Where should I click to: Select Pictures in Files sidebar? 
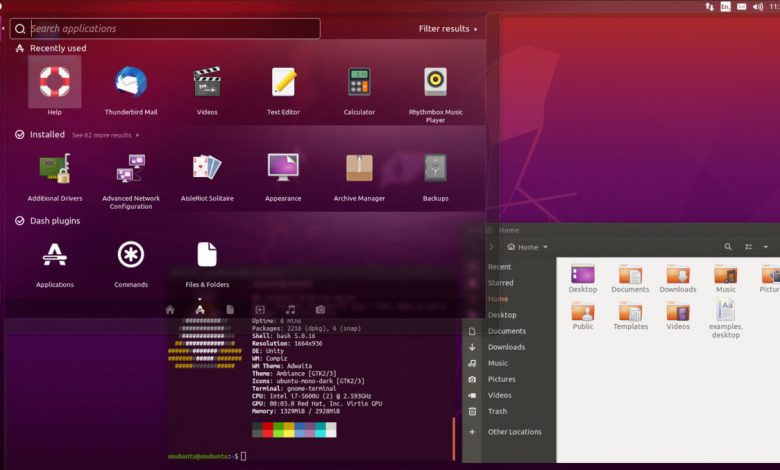point(501,379)
